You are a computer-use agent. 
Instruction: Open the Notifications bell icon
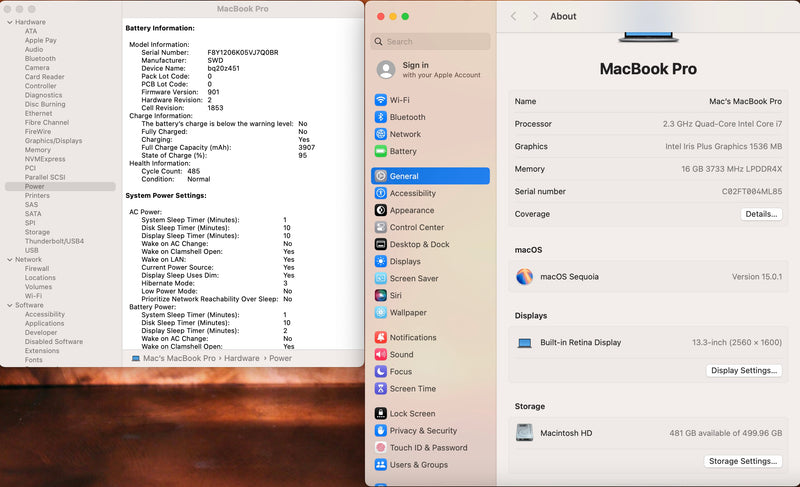point(381,337)
